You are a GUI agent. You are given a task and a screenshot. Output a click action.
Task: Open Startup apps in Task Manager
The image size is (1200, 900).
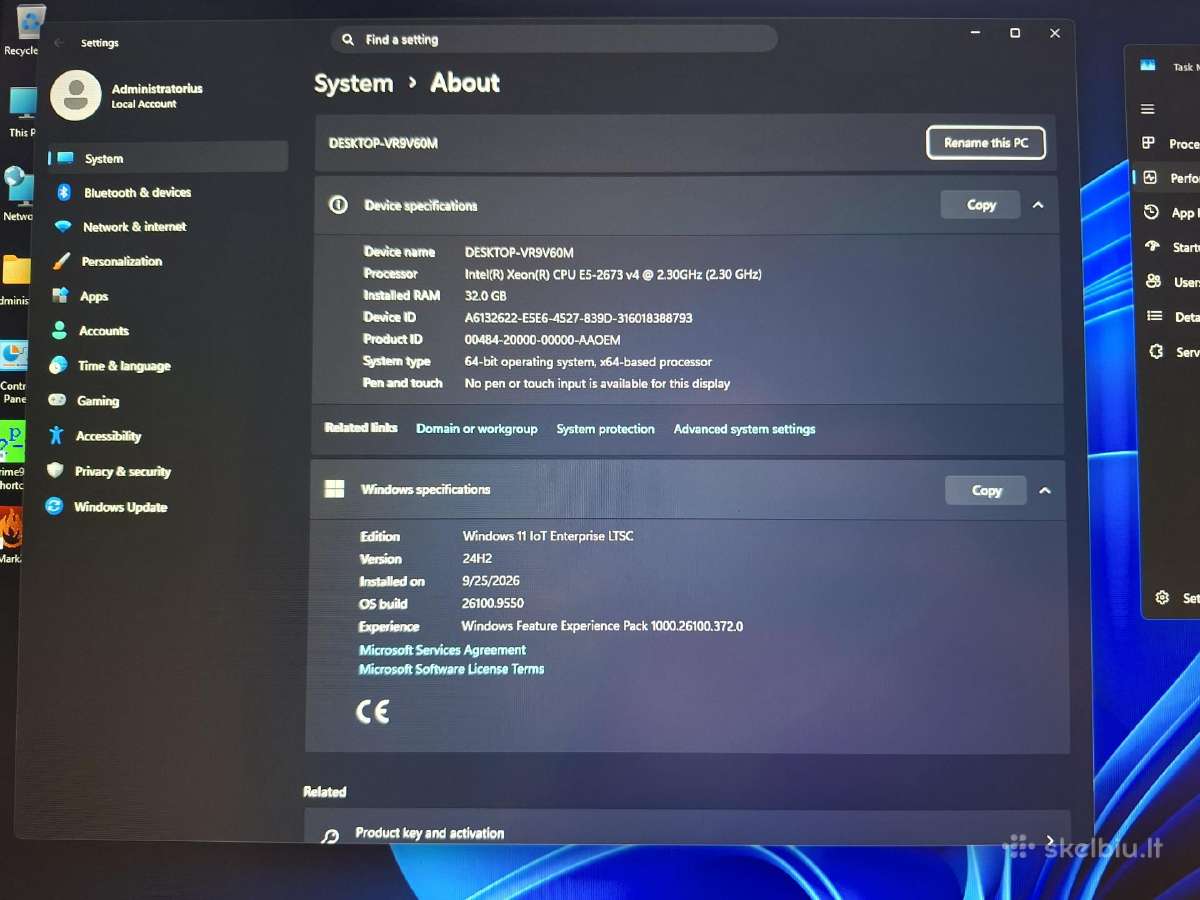(x=1170, y=247)
